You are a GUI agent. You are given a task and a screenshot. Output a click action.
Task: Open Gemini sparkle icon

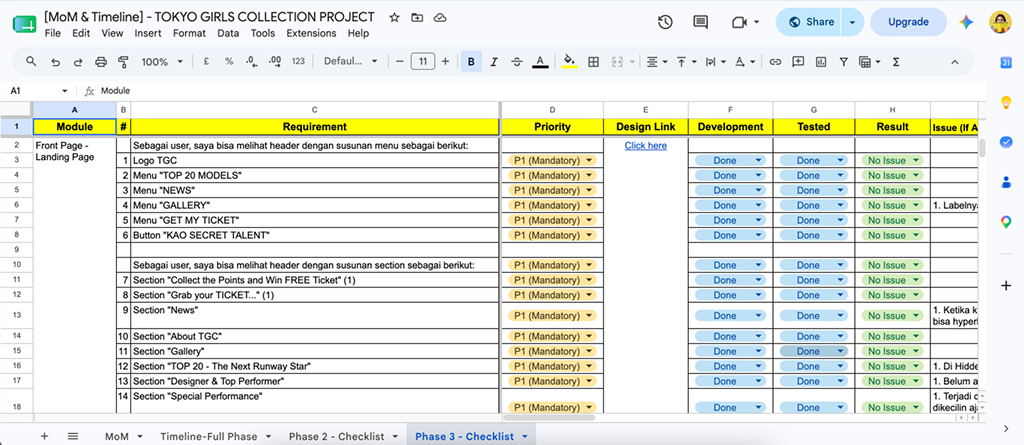tap(967, 22)
